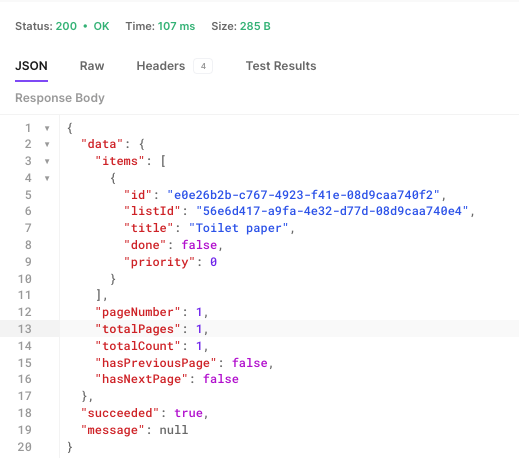Click the "hasPreviousPage" key
Image resolution: width=519 pixels, height=465 pixels.
pyautogui.click(x=156, y=363)
